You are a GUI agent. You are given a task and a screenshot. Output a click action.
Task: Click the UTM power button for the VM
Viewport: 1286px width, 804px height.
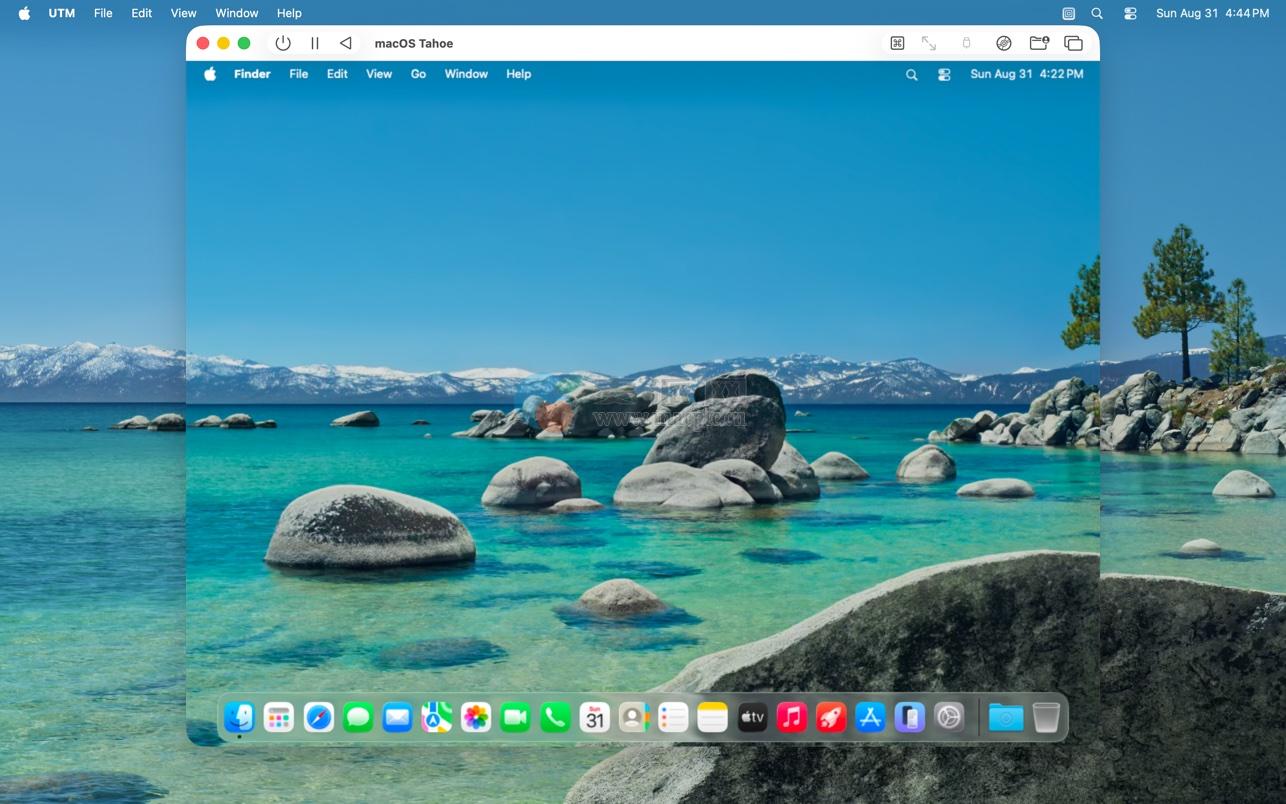tap(283, 43)
